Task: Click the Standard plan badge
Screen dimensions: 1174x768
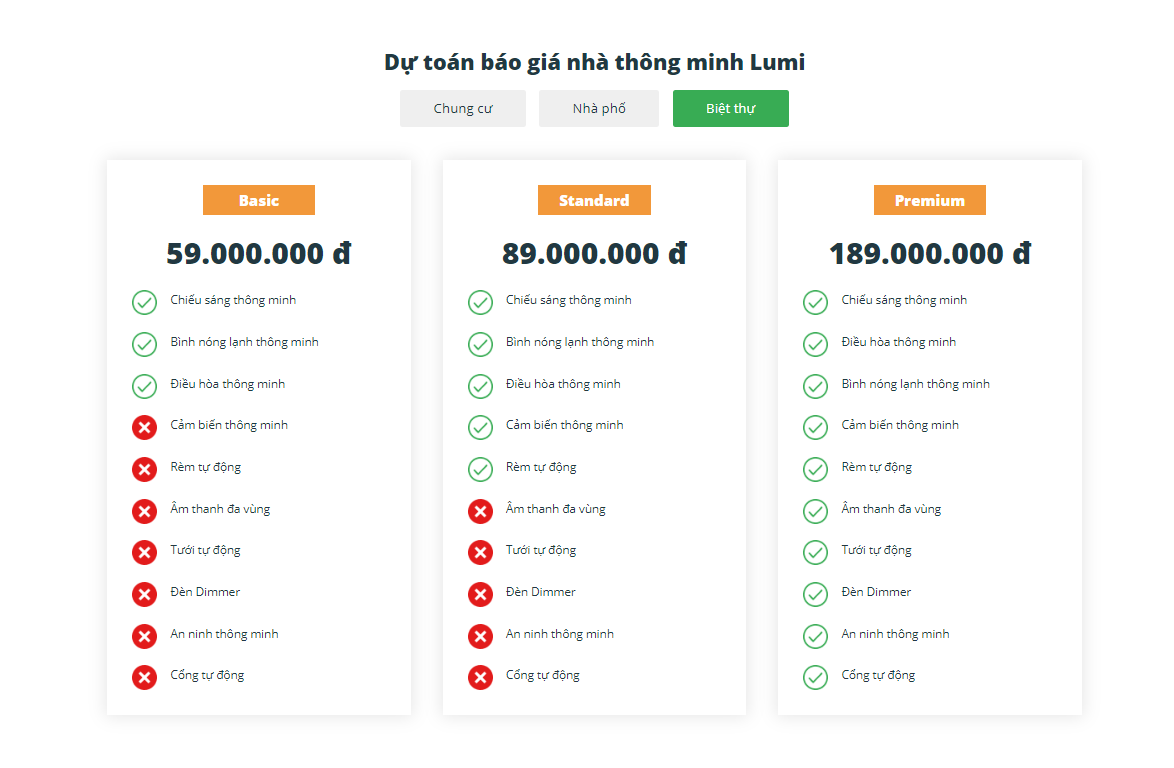Action: [594, 200]
